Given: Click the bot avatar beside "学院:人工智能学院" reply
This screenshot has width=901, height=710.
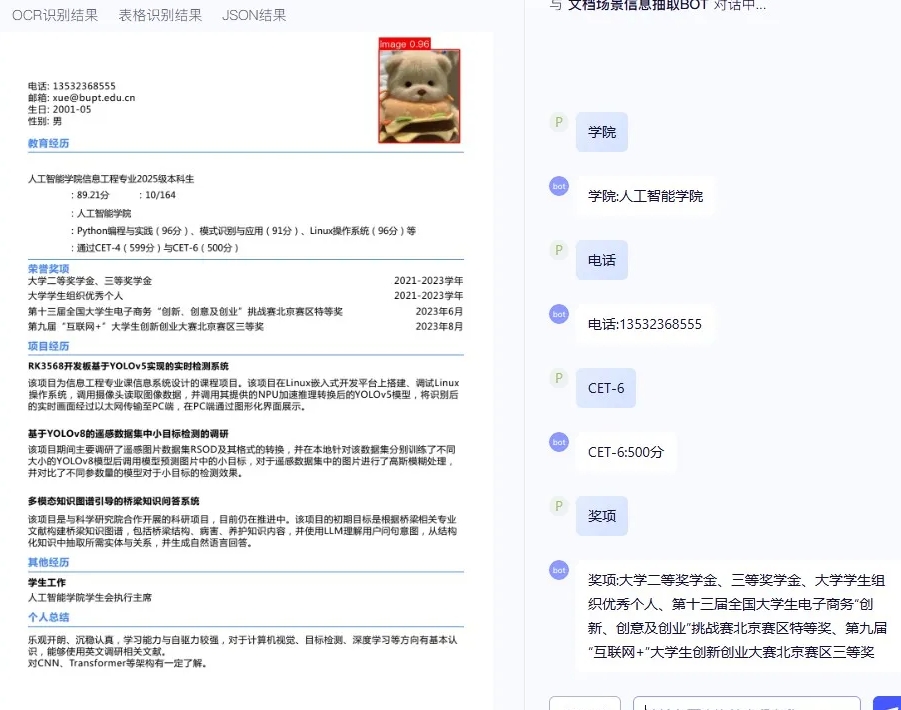Looking at the screenshot, I should [558, 187].
